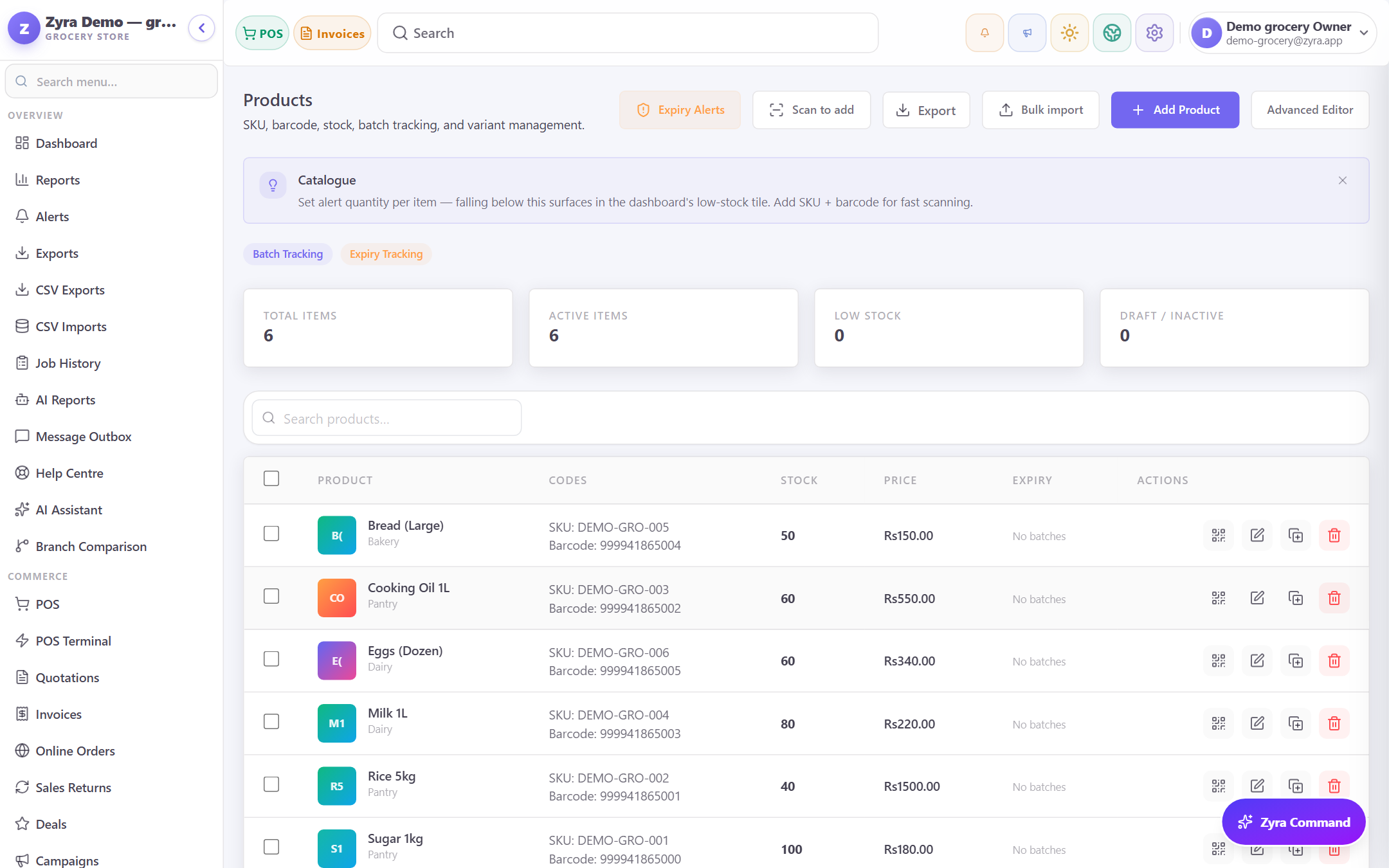The image size is (1389, 868).
Task: Check the Bread (Large) row checkbox
Action: (x=271, y=534)
